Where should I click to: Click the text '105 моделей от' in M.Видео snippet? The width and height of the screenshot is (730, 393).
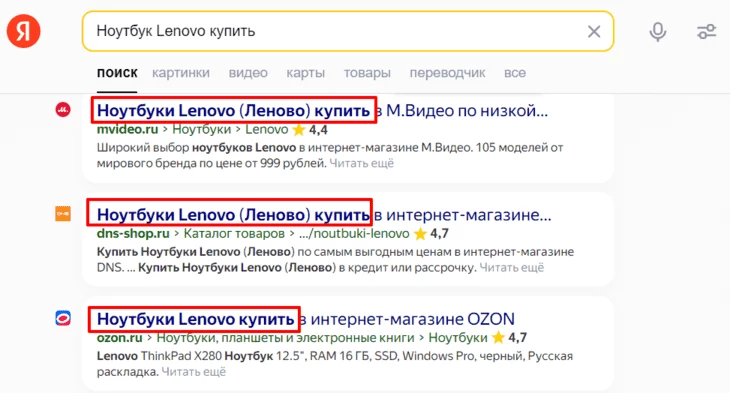click(x=520, y=148)
